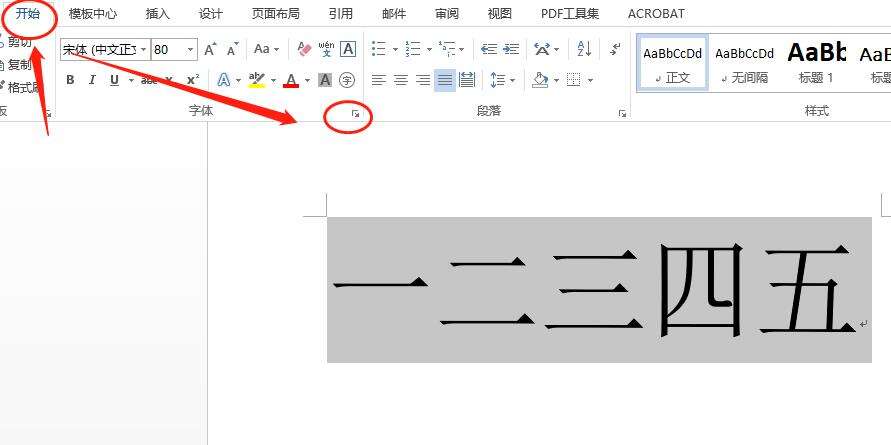The width and height of the screenshot is (891, 445).
Task: Open the Font dialog launcher
Action: tap(356, 114)
